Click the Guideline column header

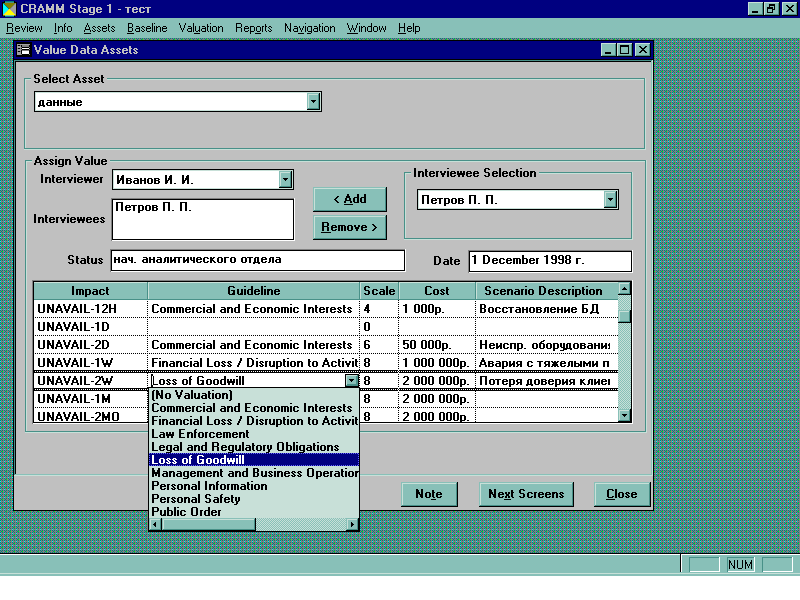(x=254, y=291)
